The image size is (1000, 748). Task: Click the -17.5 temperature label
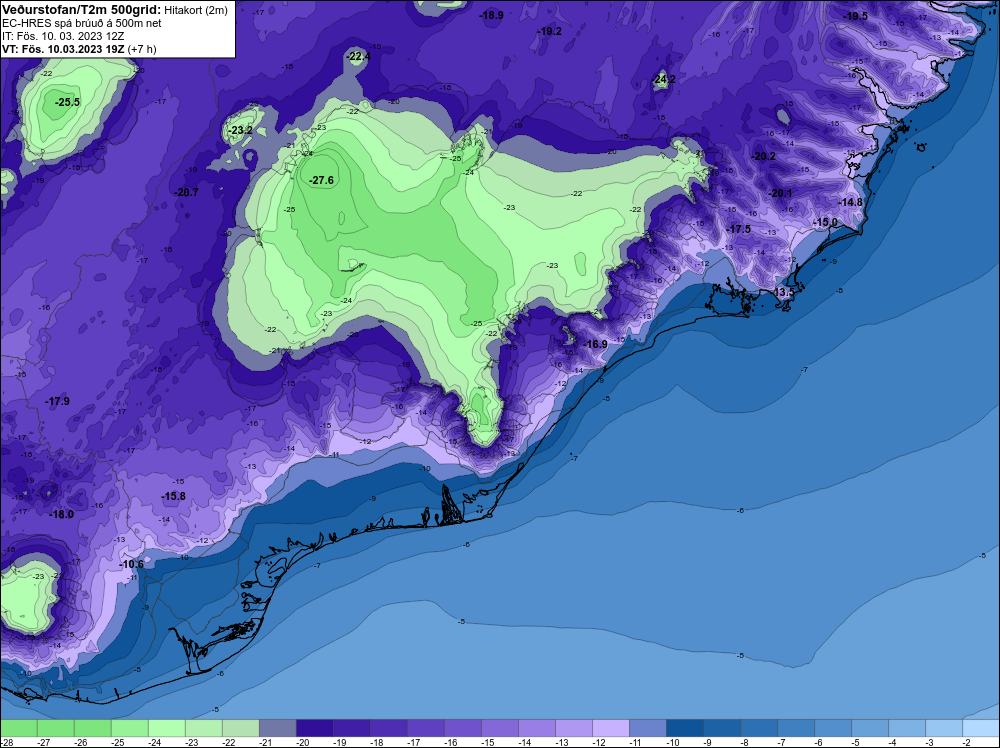point(739,230)
